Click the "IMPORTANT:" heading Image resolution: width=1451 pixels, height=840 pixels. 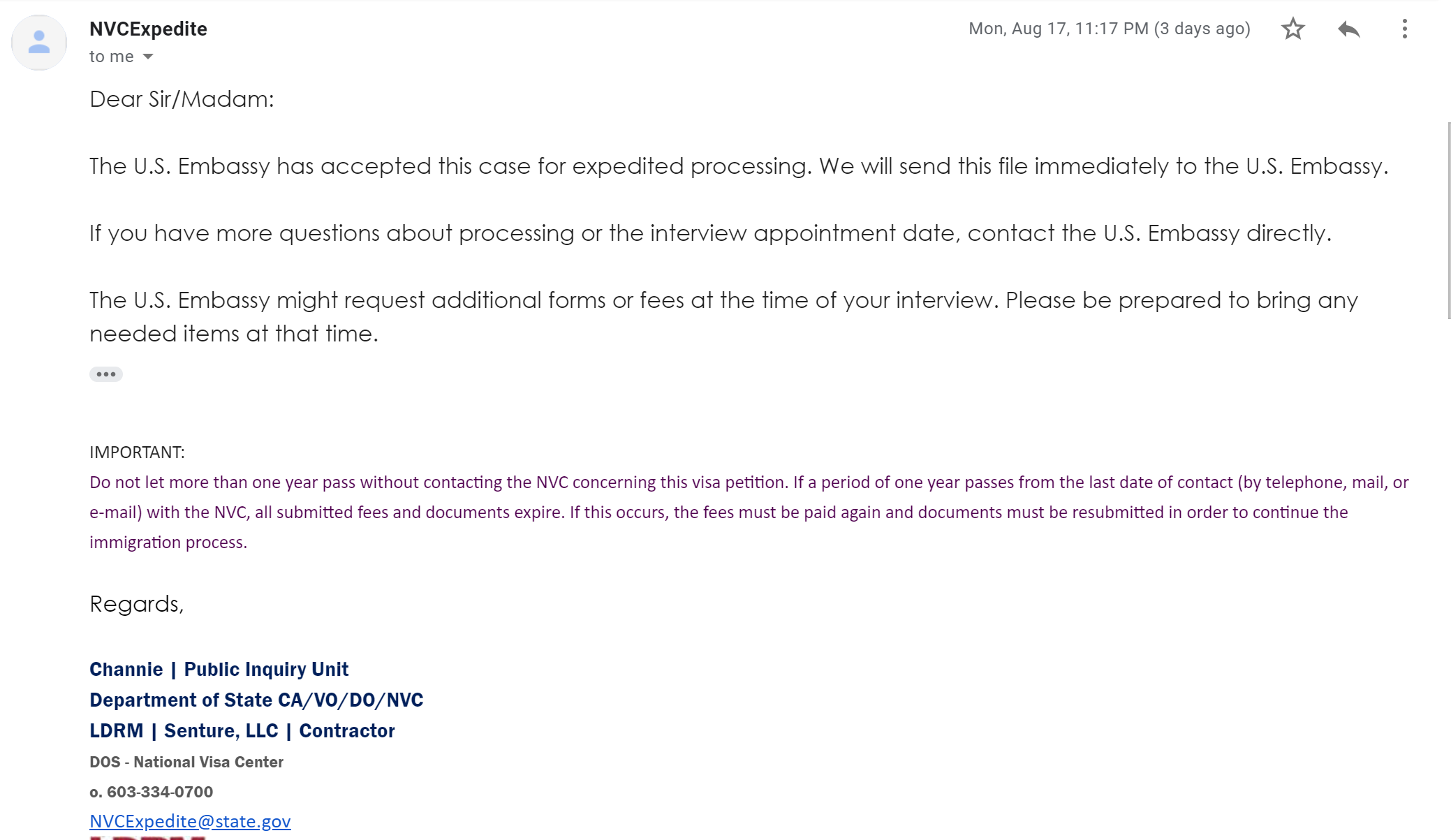[137, 452]
